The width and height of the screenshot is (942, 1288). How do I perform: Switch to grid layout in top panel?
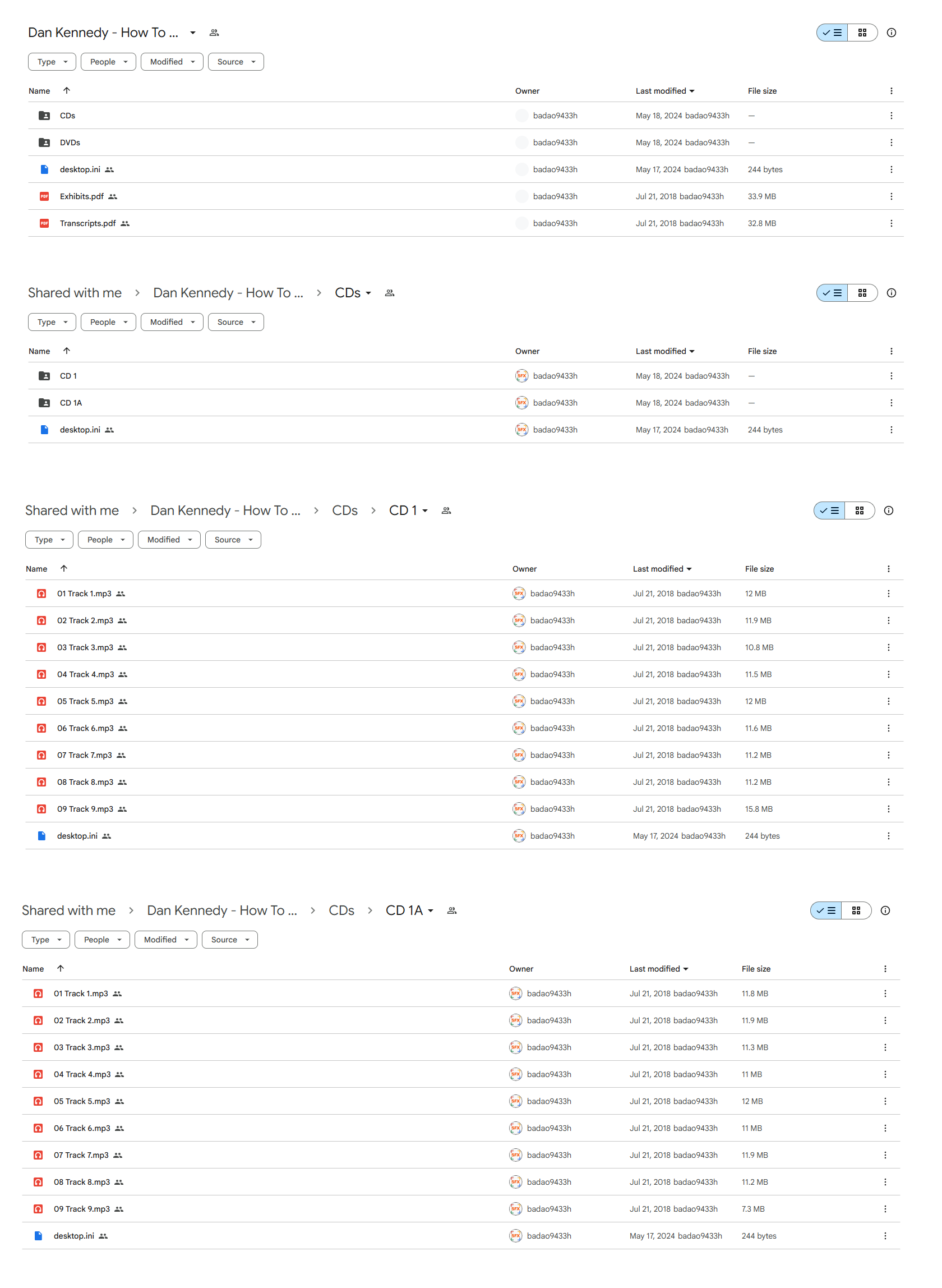point(862,33)
